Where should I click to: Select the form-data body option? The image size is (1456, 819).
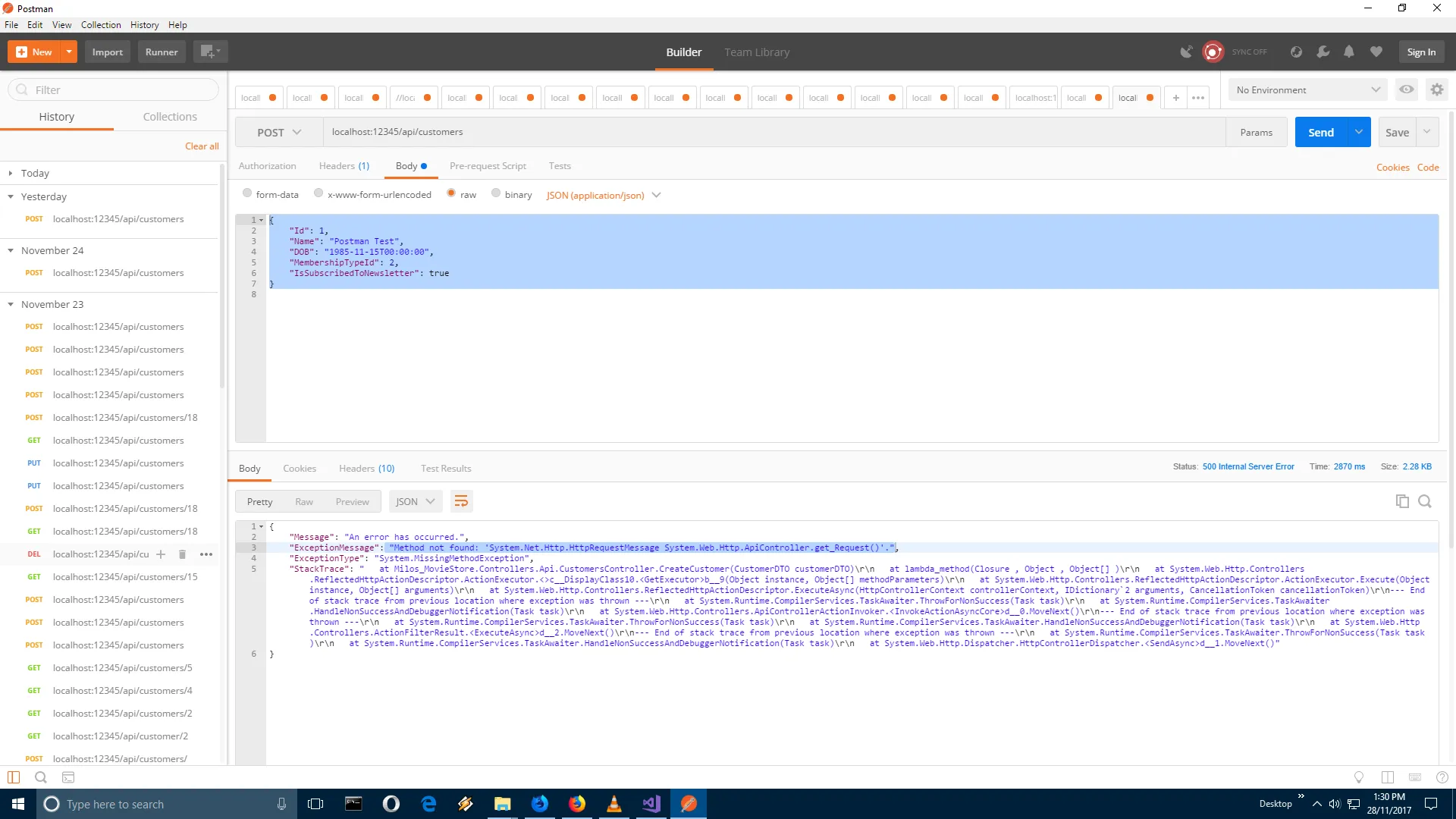247,194
